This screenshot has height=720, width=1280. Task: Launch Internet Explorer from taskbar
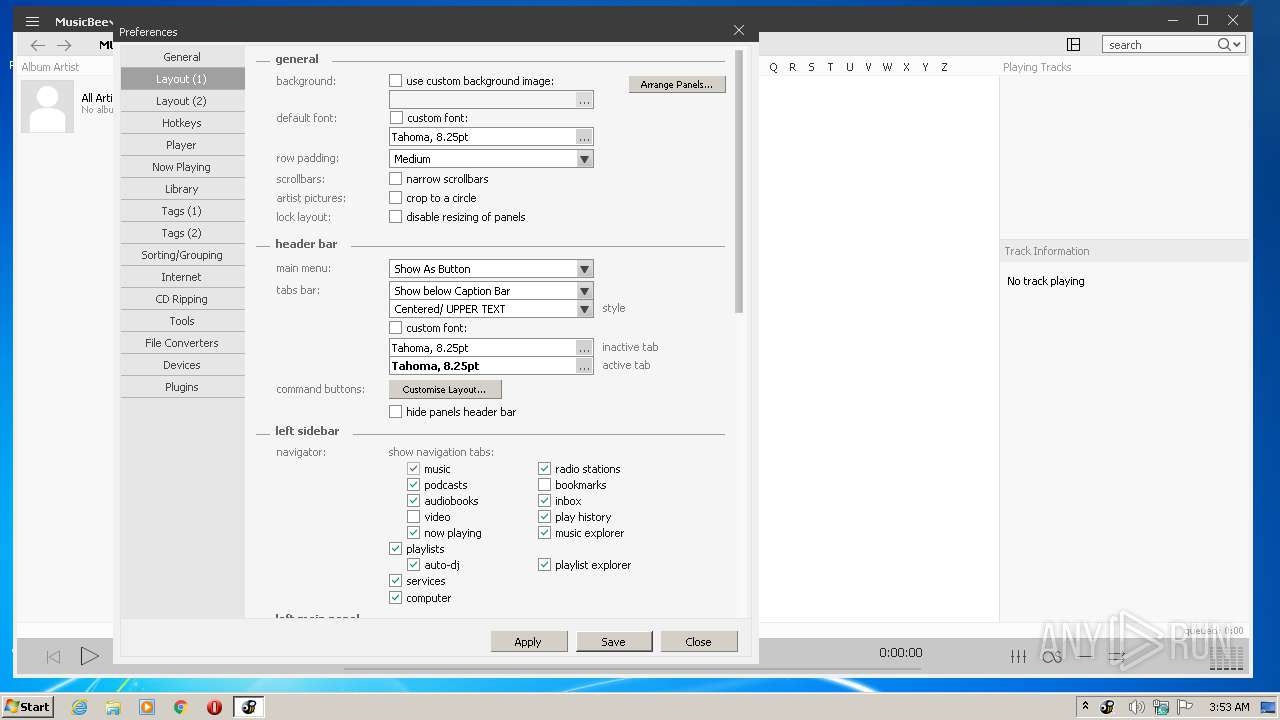tap(79, 707)
